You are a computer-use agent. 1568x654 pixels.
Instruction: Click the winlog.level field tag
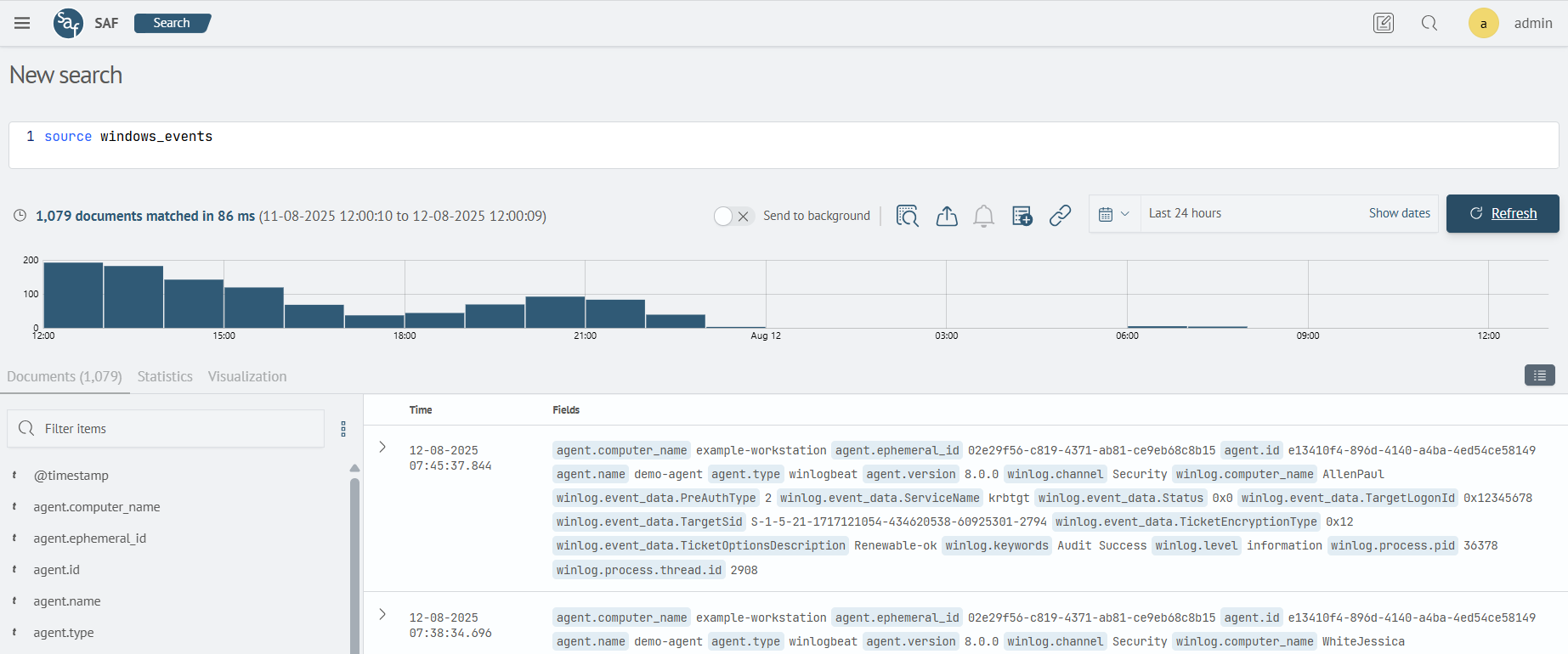click(x=1197, y=545)
